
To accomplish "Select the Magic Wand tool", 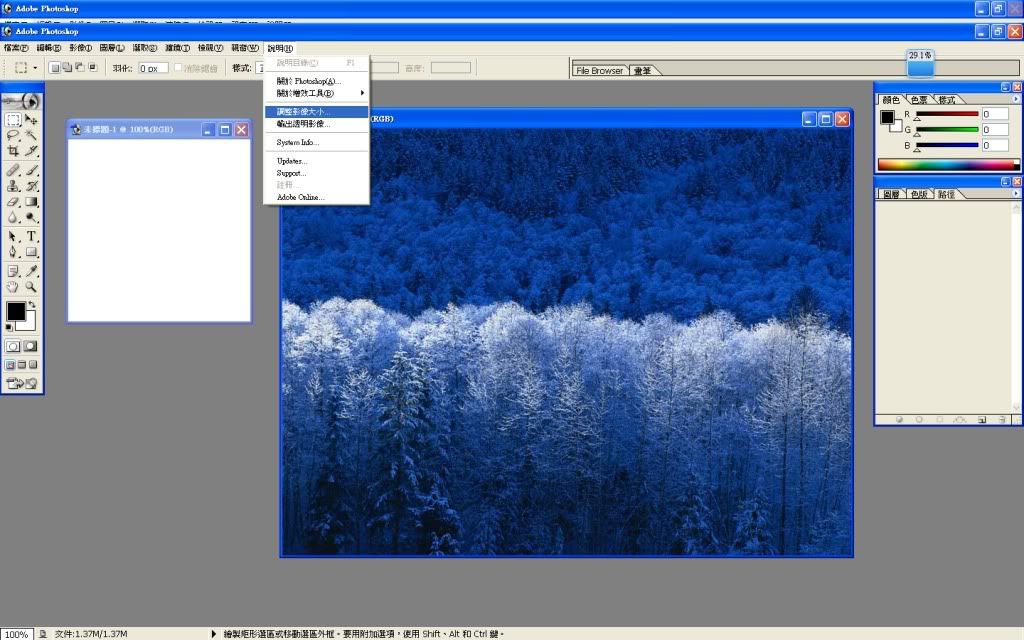I will pyautogui.click(x=32, y=134).
